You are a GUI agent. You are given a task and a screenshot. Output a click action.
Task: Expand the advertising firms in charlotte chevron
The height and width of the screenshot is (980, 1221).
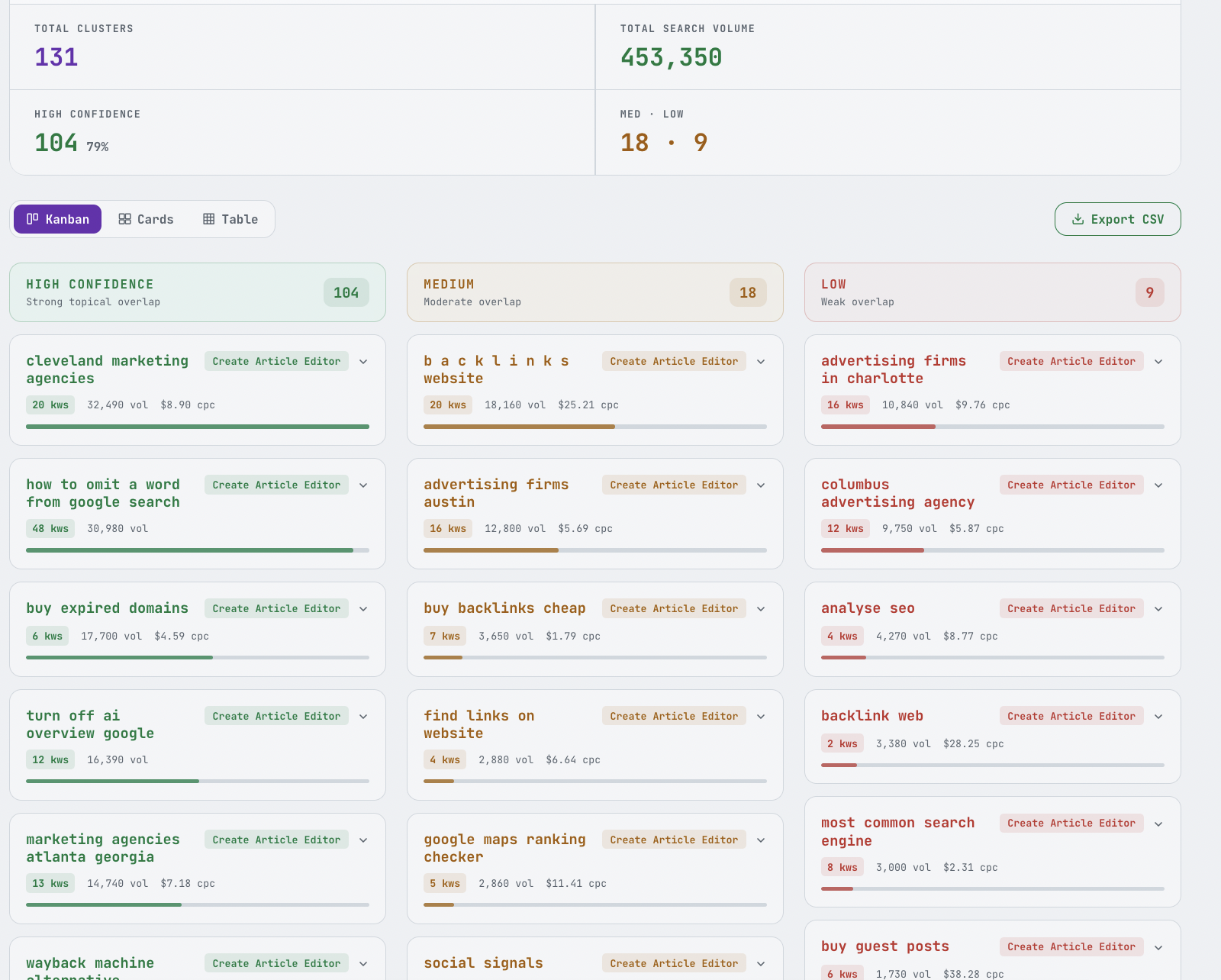1158,362
